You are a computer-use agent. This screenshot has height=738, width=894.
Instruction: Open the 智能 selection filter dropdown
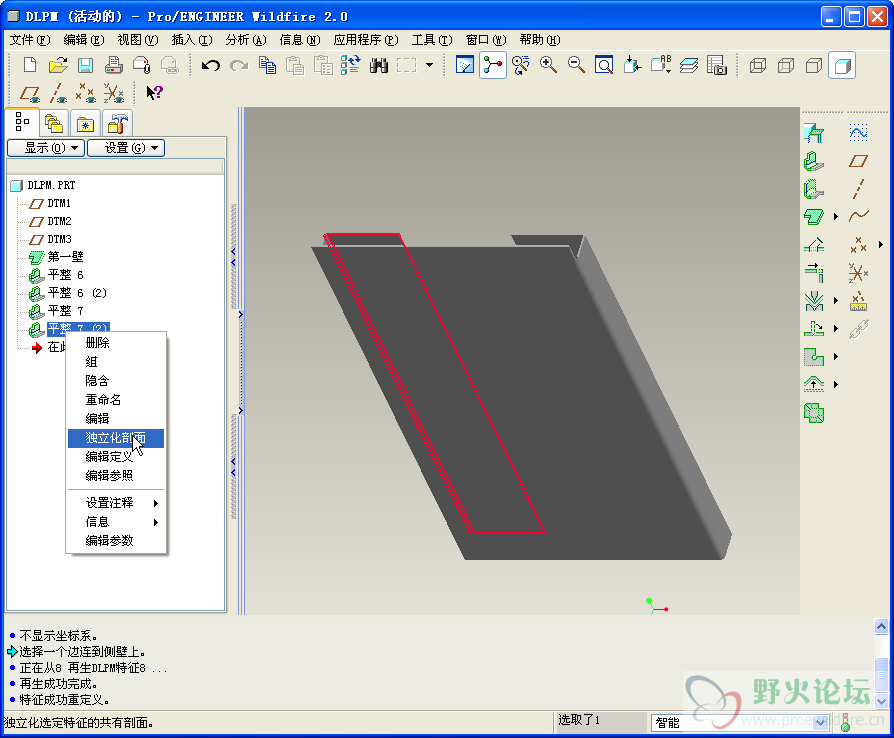821,723
